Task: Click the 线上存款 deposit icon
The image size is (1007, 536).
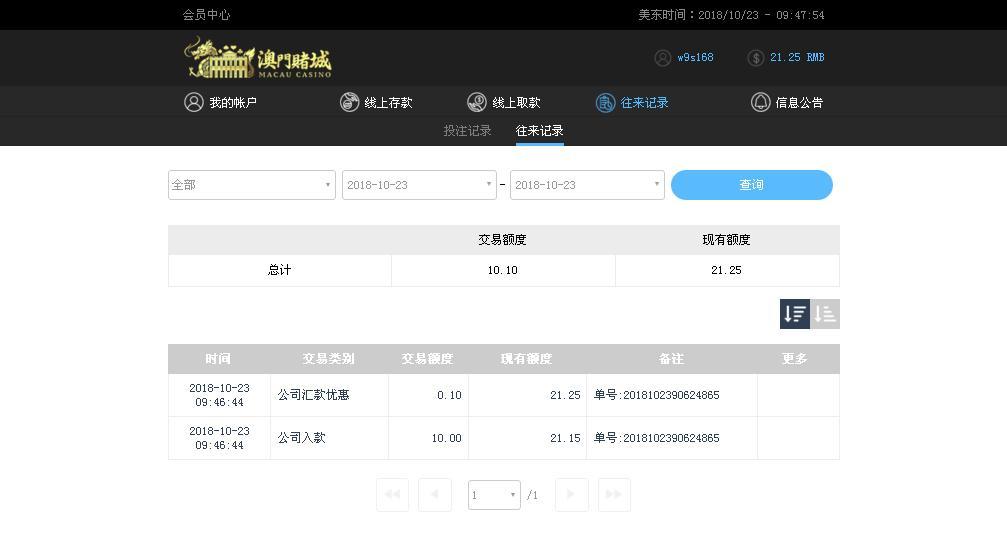Action: pyautogui.click(x=349, y=102)
